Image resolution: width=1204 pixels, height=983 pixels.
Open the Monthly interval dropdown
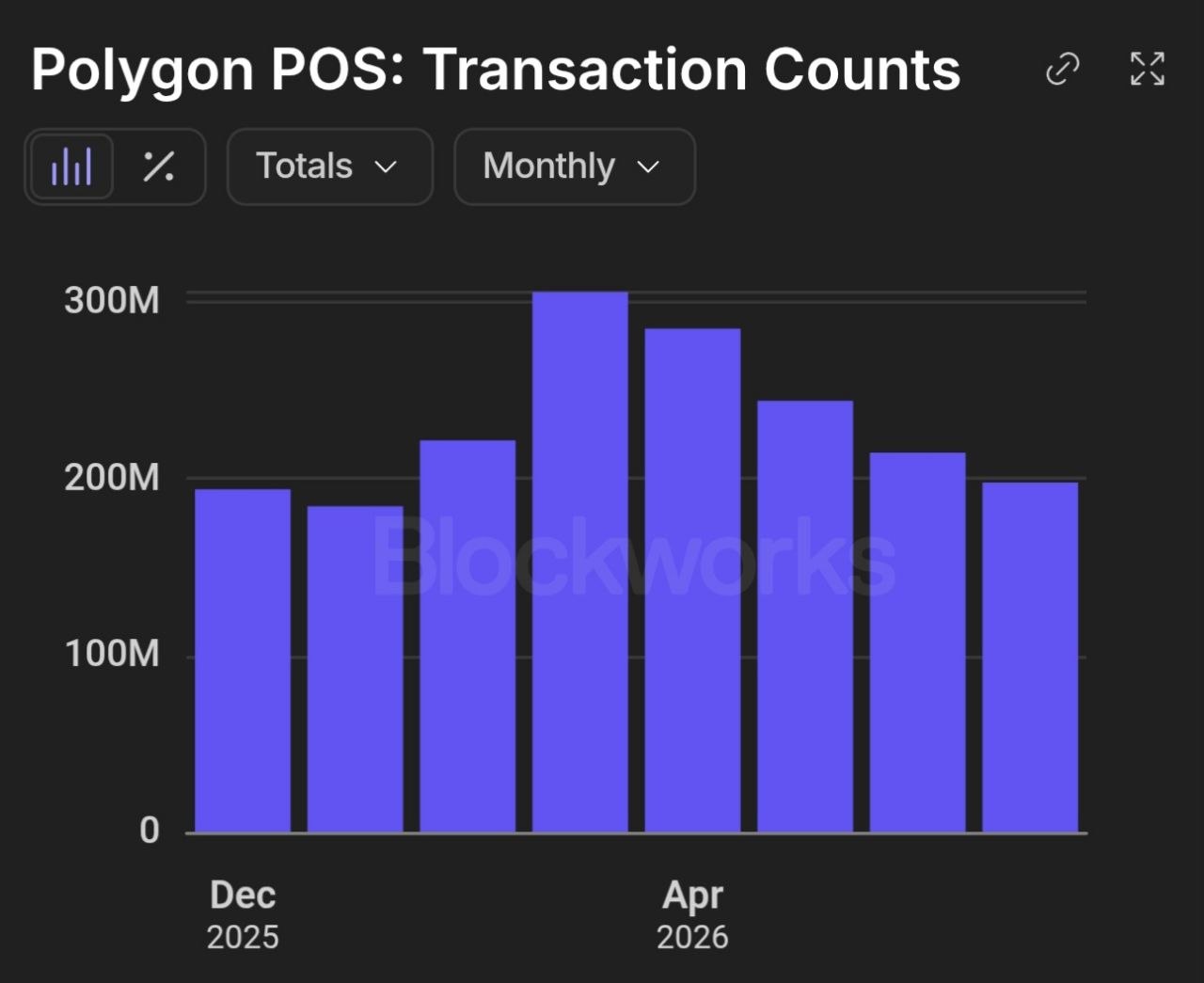tap(575, 166)
